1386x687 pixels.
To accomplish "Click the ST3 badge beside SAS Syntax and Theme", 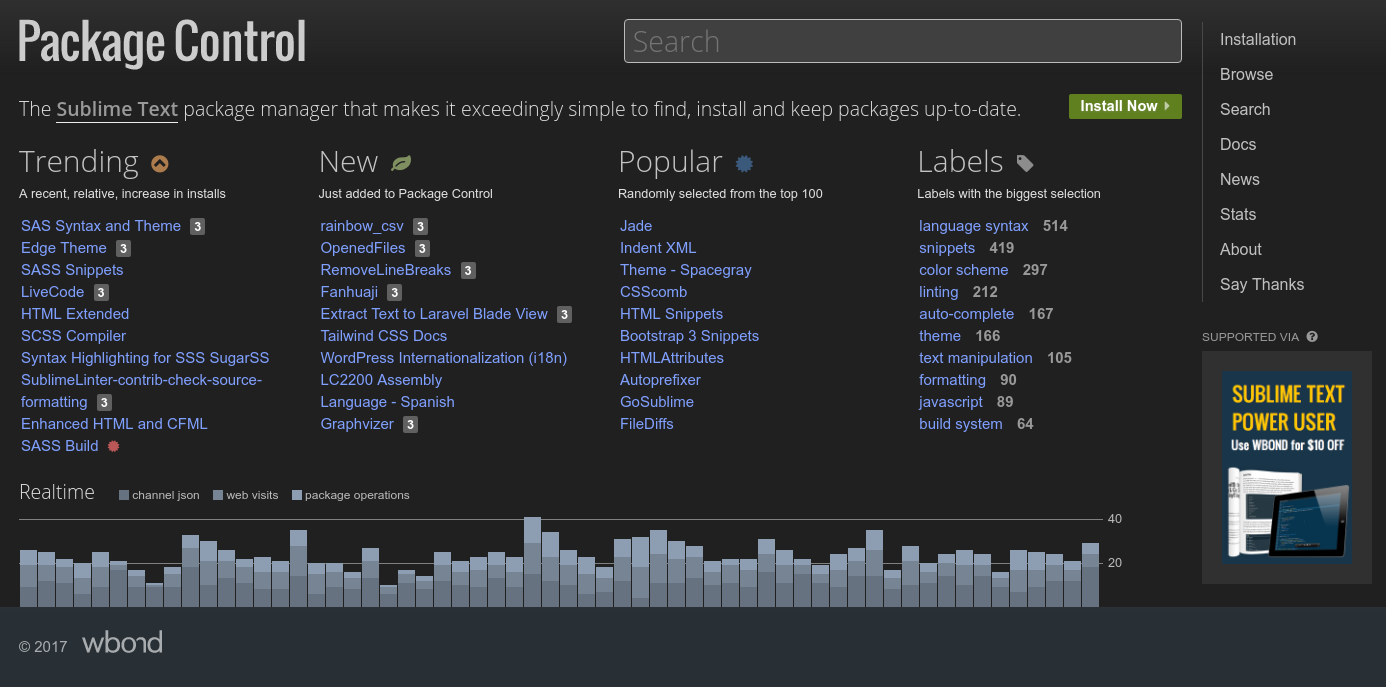I will [x=198, y=227].
